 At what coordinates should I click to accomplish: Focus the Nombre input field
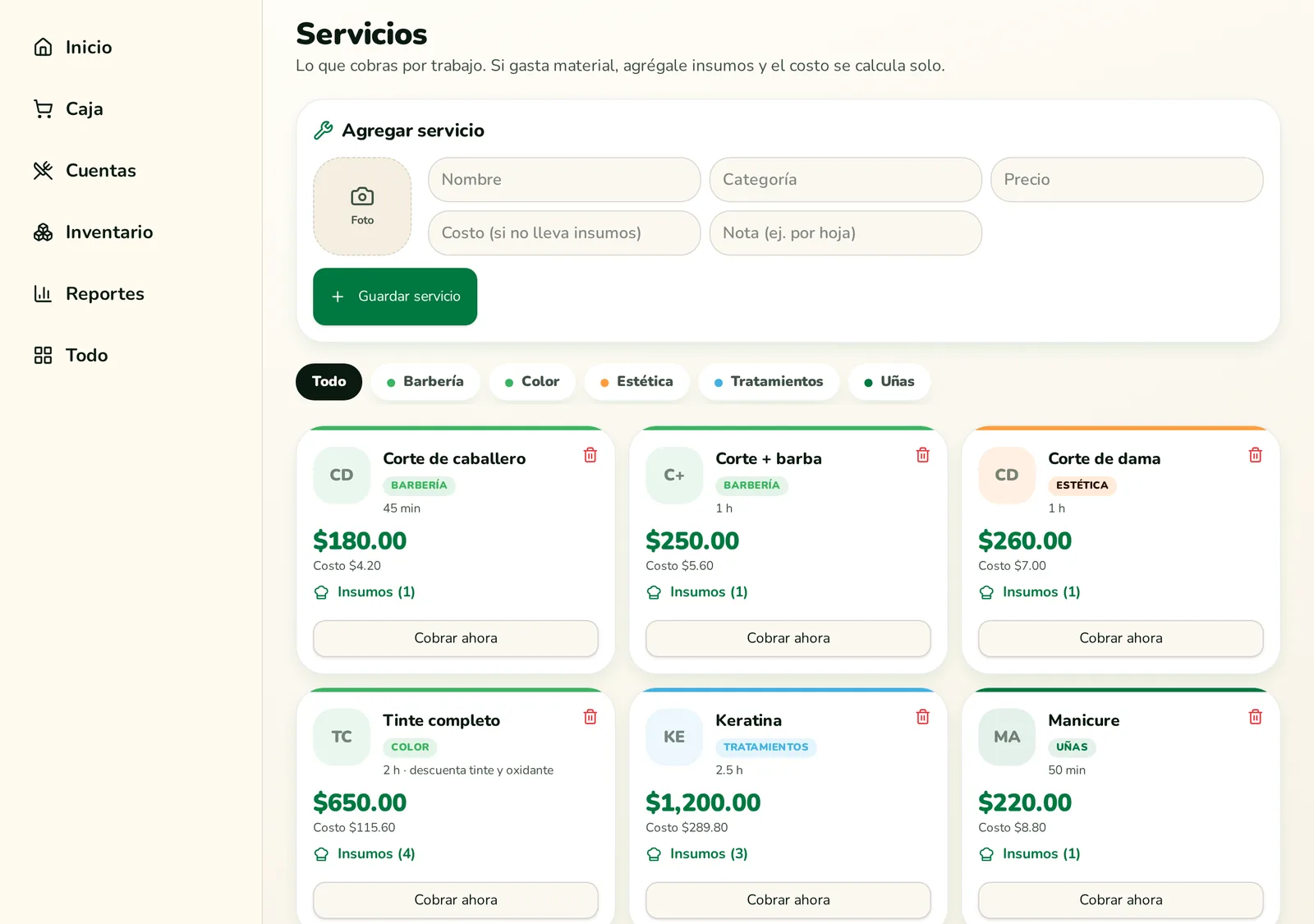(x=564, y=179)
